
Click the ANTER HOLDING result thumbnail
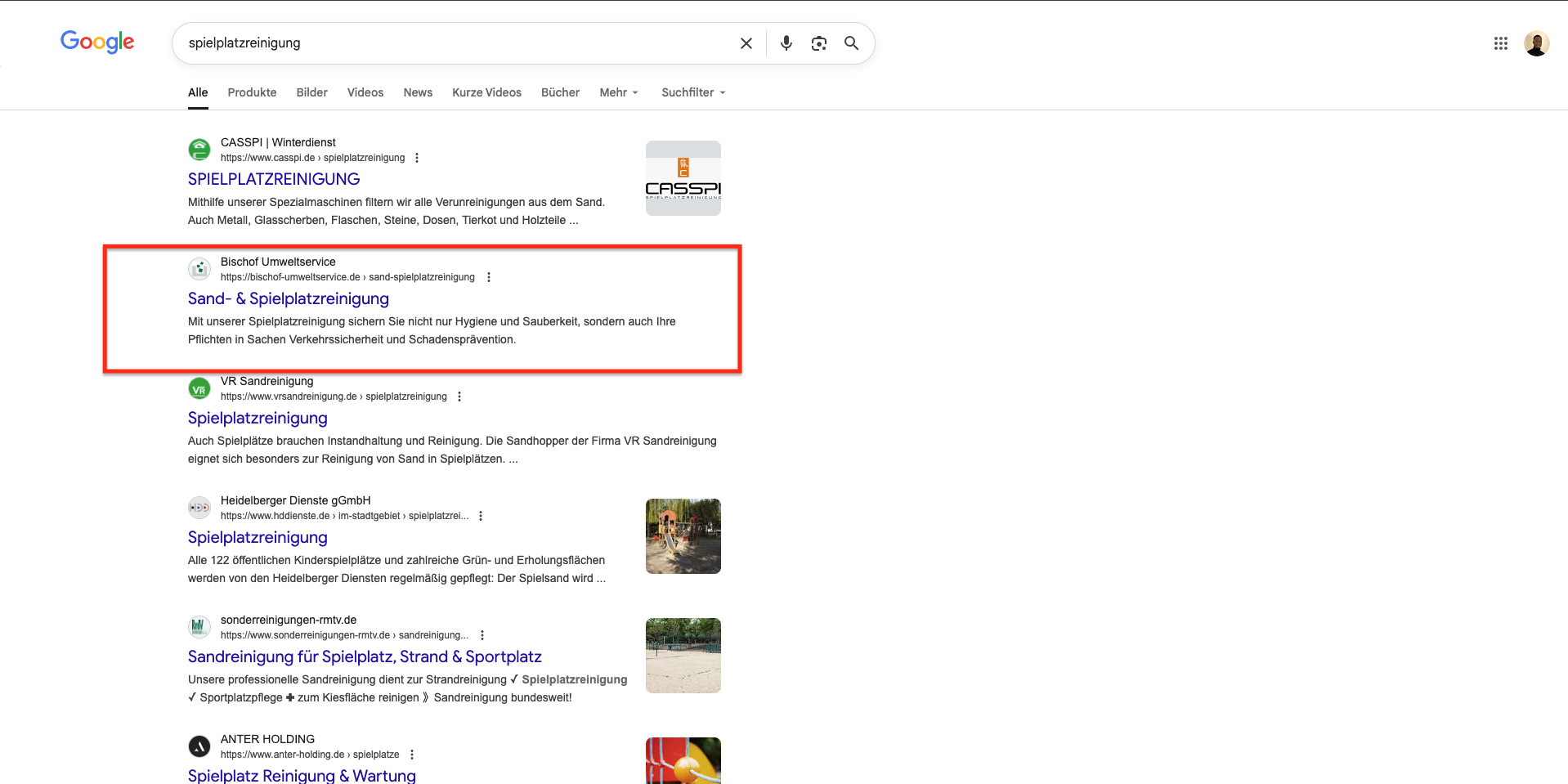683,760
